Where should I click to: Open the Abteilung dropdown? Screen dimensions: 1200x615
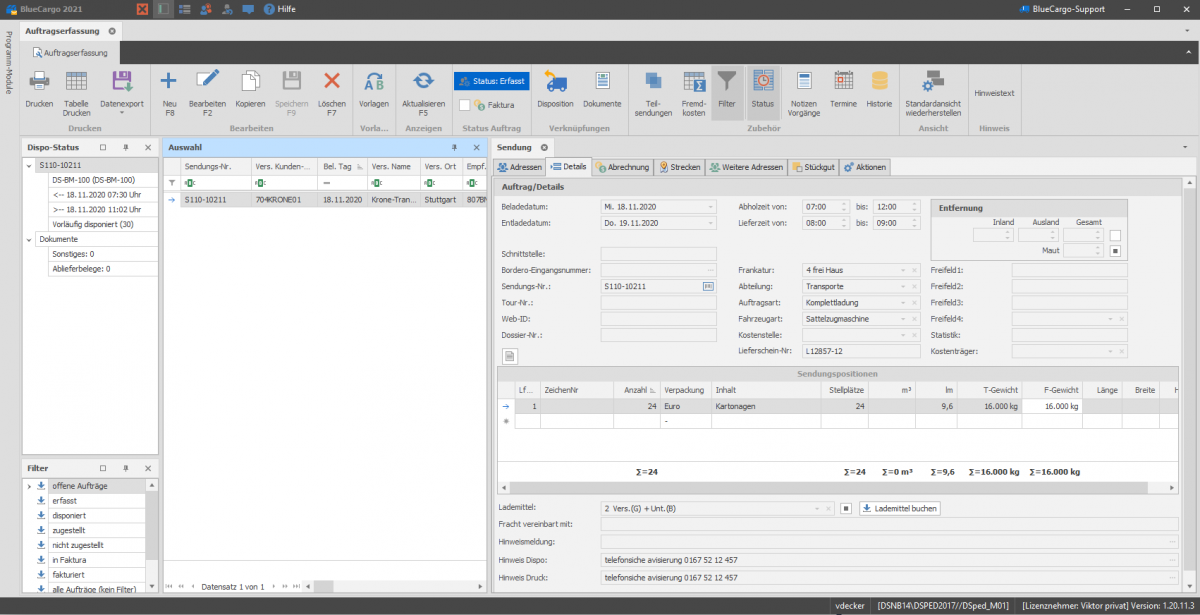[902, 286]
